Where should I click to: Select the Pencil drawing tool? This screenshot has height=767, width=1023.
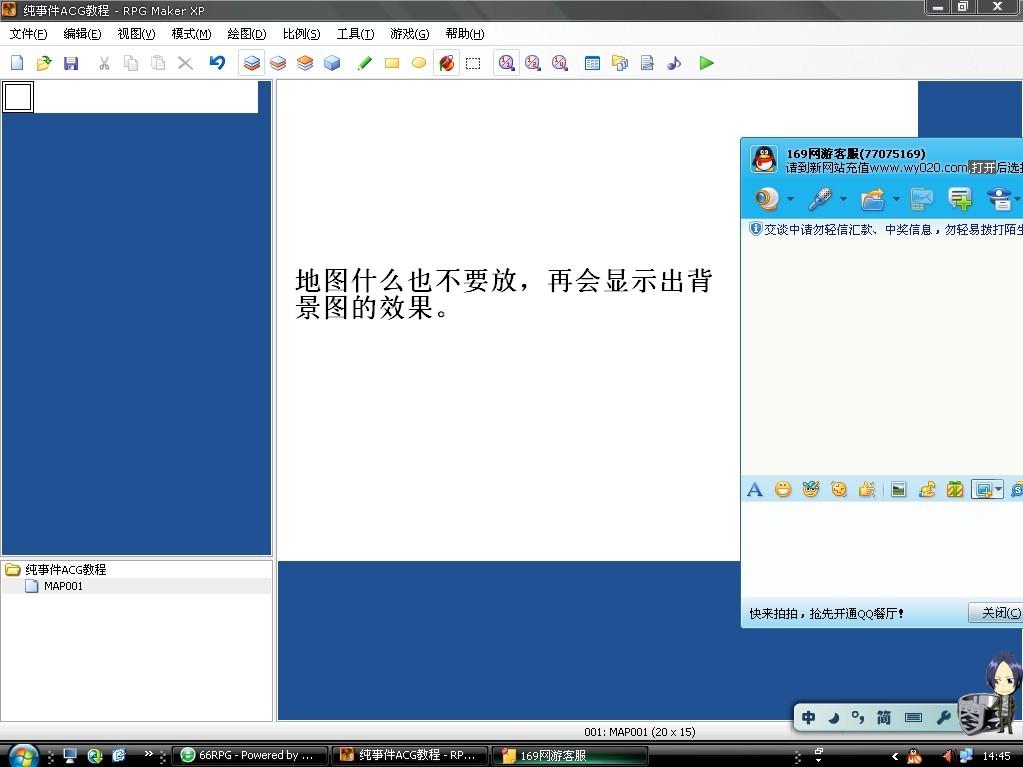click(365, 63)
